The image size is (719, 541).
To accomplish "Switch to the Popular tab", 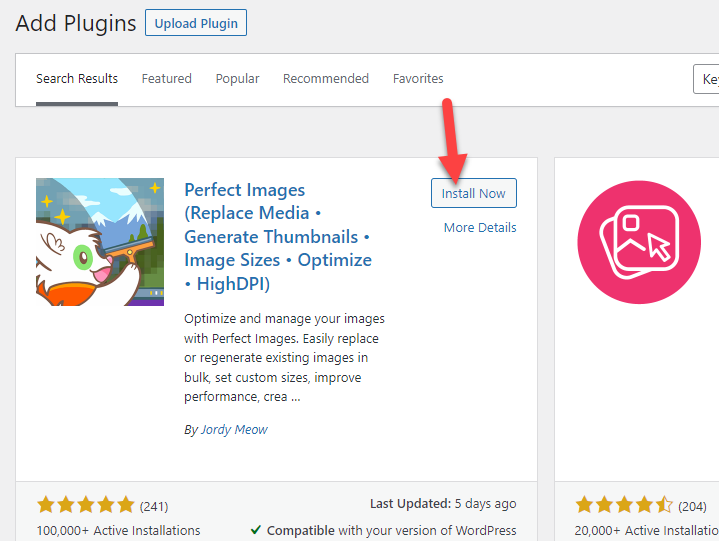I will (x=238, y=79).
